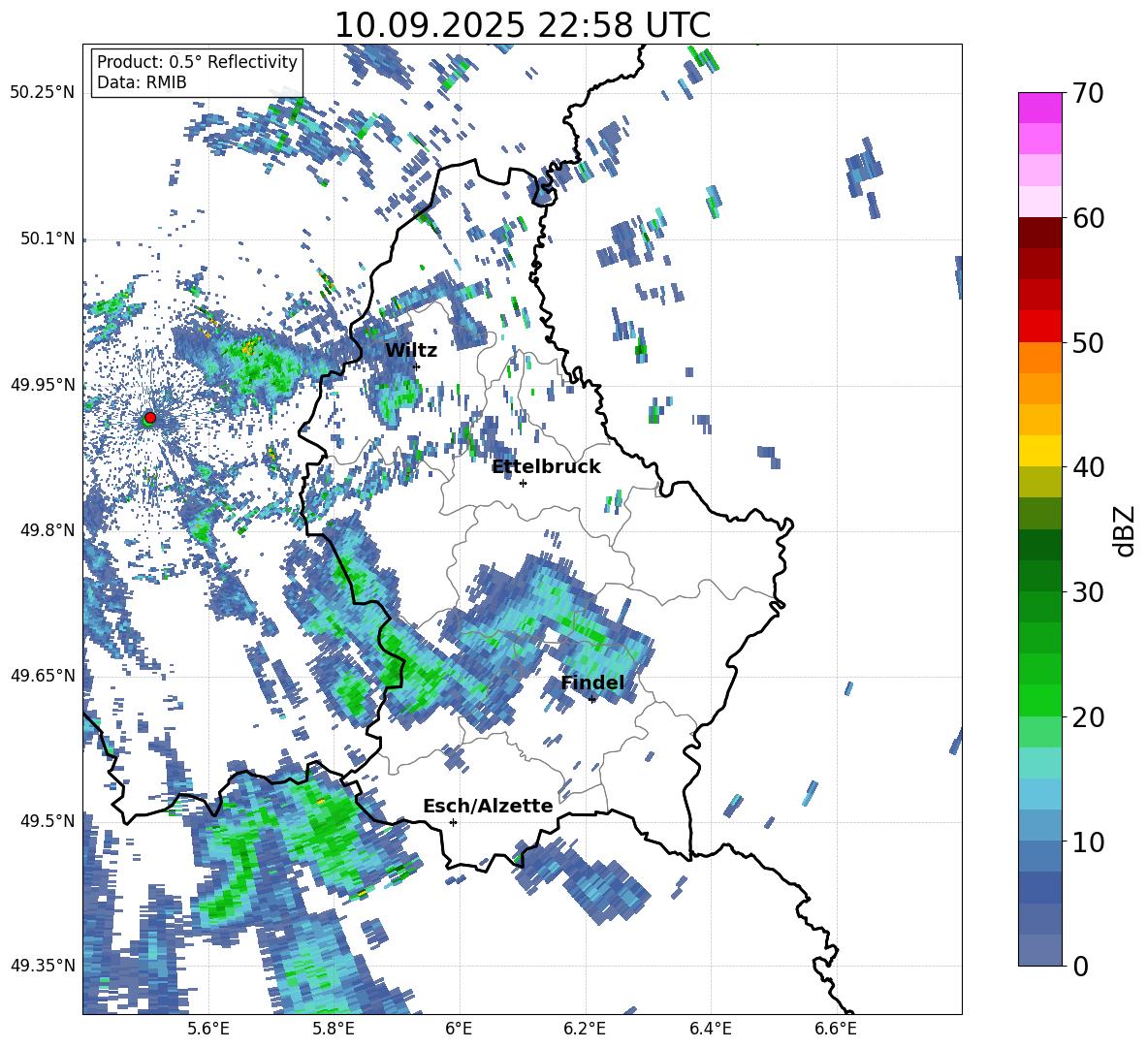Image resolution: width=1148 pixels, height=1048 pixels.
Task: Click the dBZ colorbar label
Action: coord(1124,530)
